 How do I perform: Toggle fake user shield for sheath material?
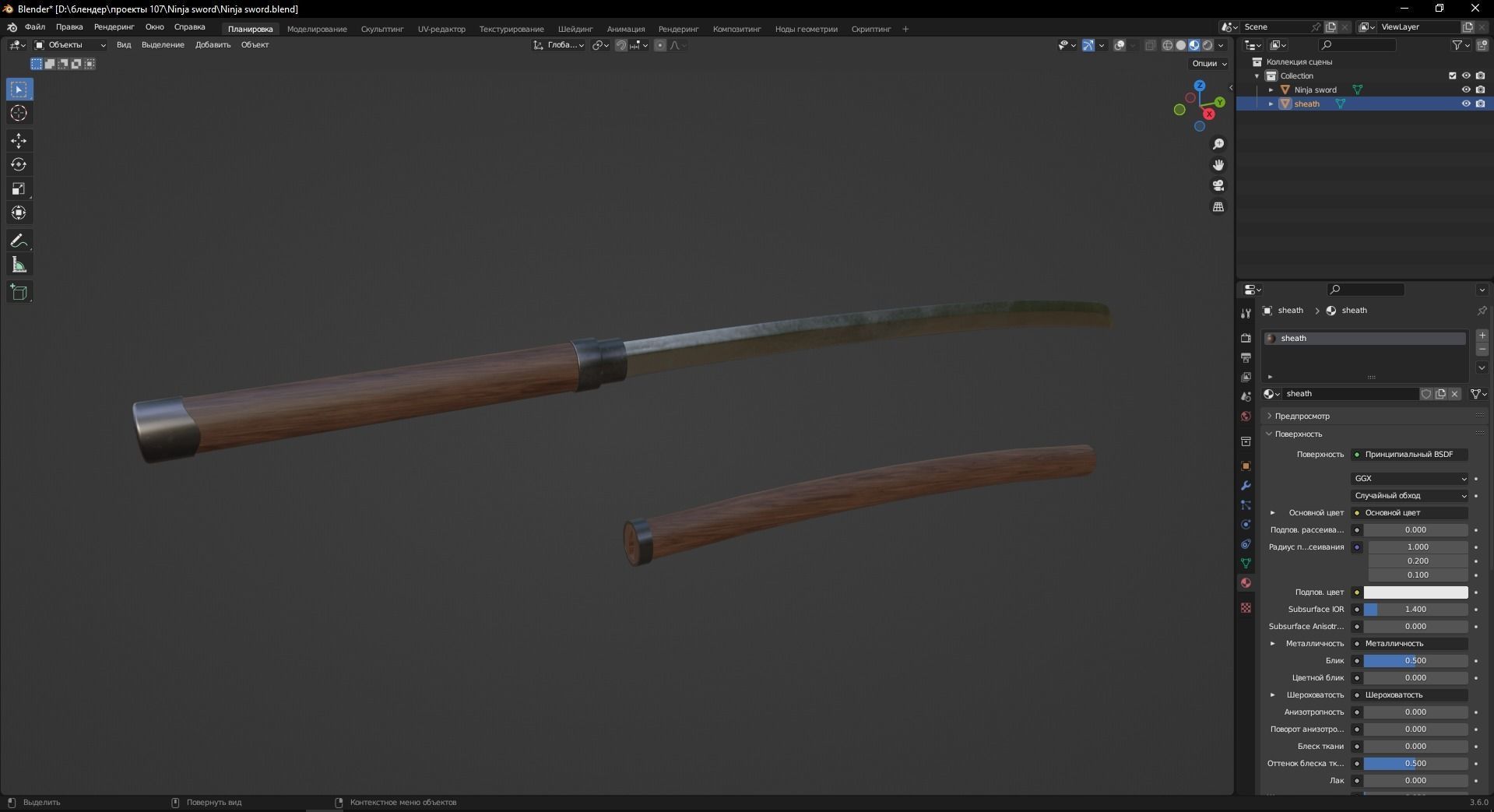tap(1426, 394)
